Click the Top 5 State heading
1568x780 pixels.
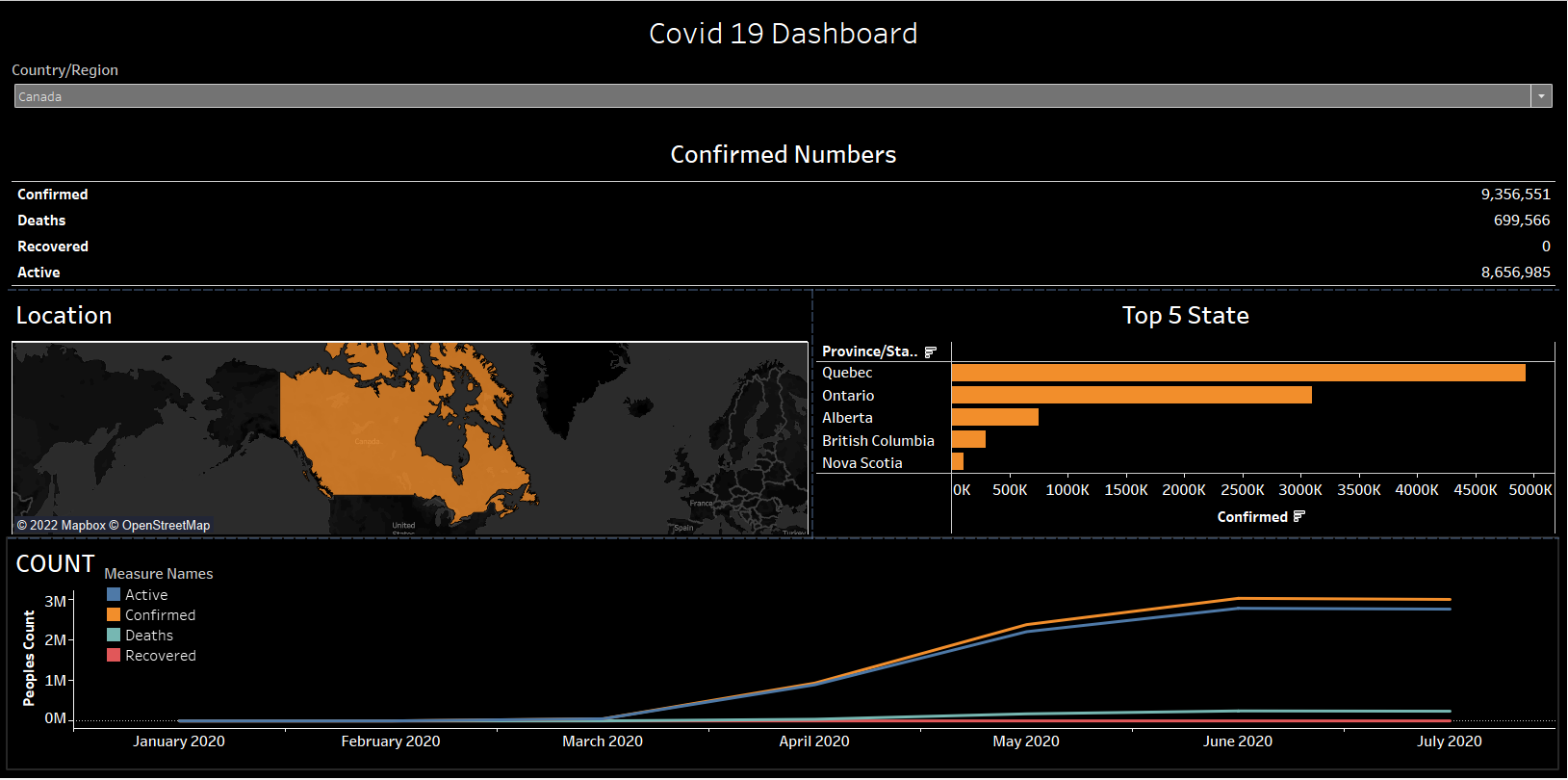(1186, 316)
